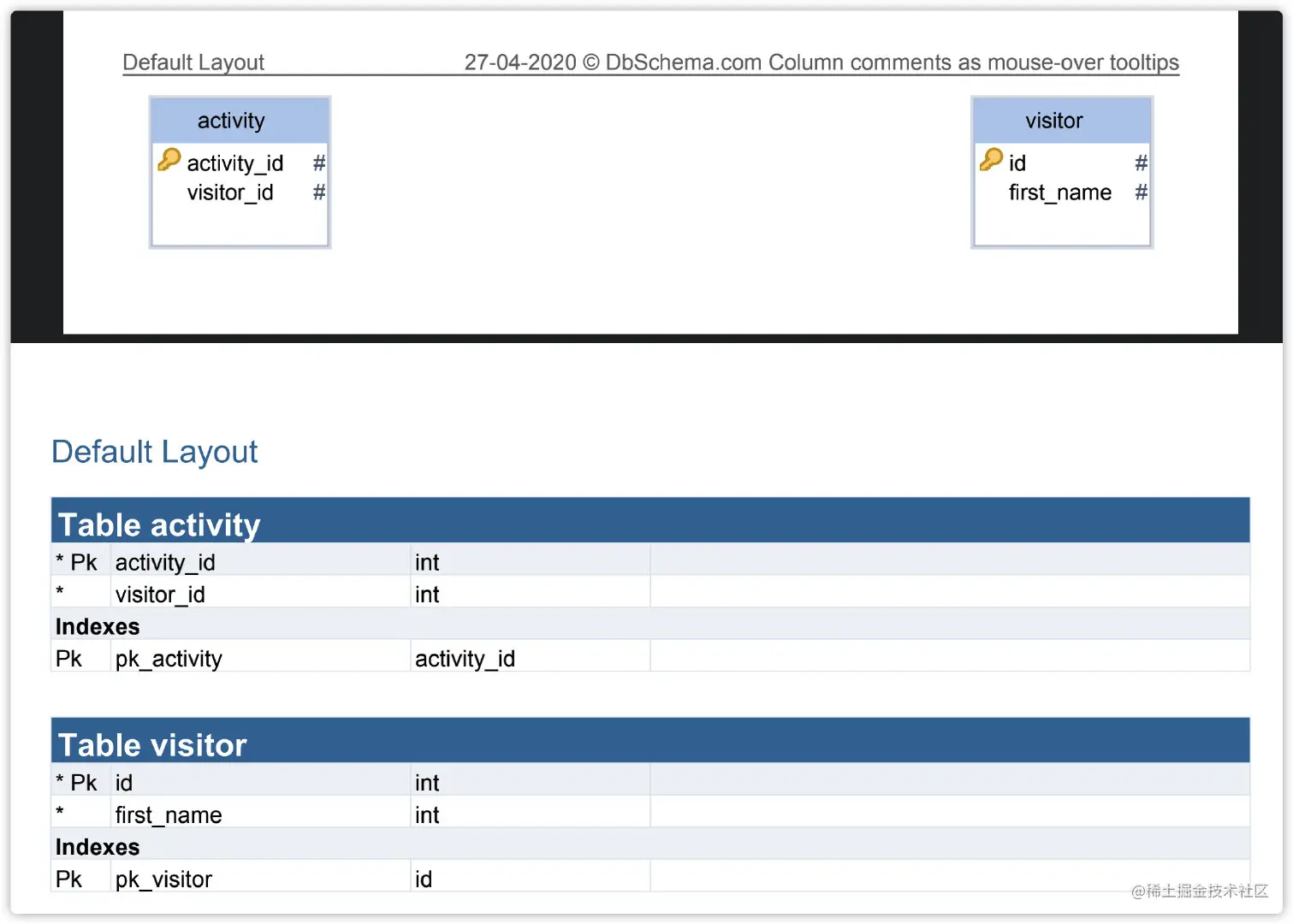Click the int type for first_name row

coord(427,814)
